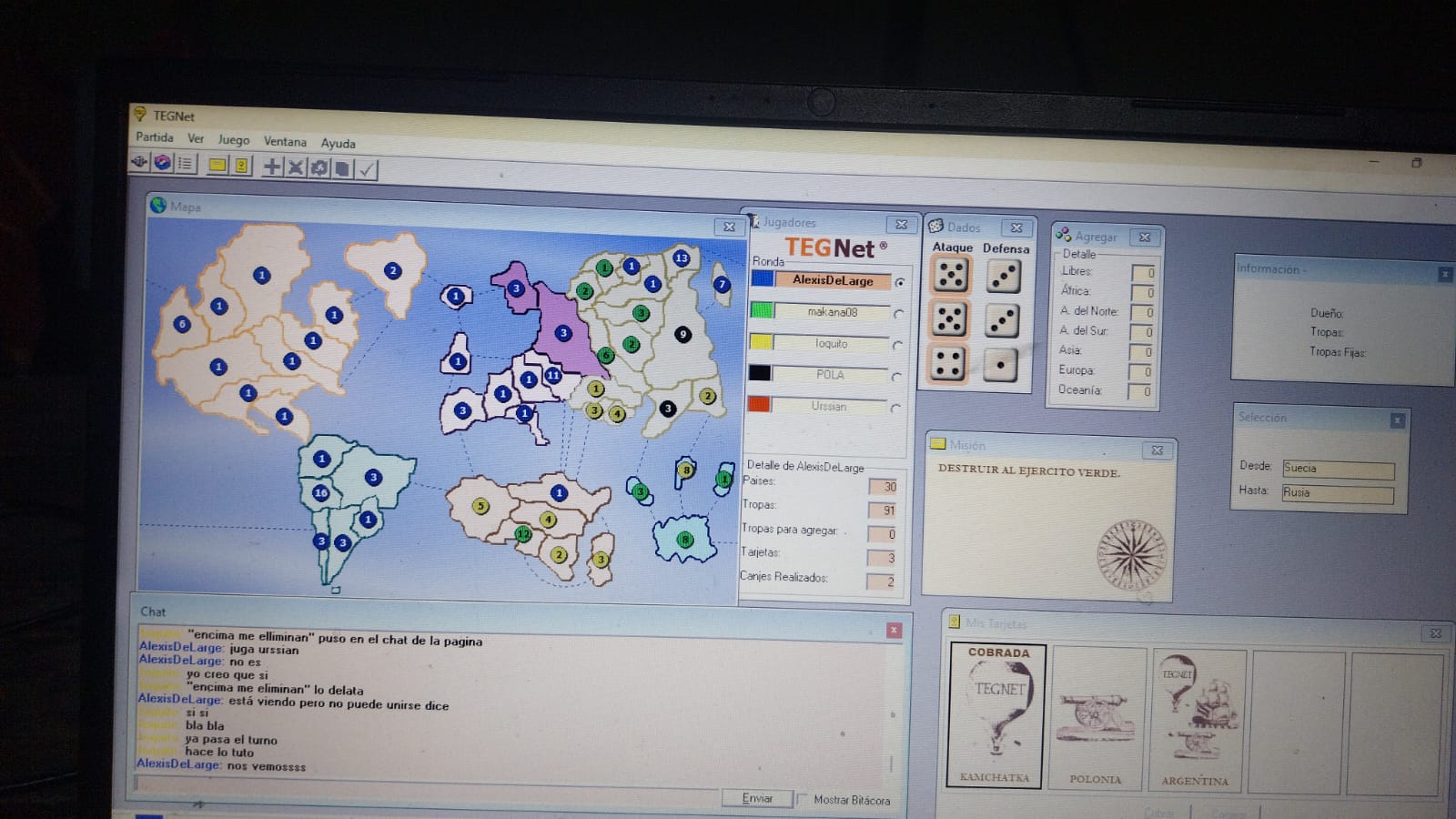Click the green color swatch for makana08
Screen dimensions: 1456x819
(762, 310)
